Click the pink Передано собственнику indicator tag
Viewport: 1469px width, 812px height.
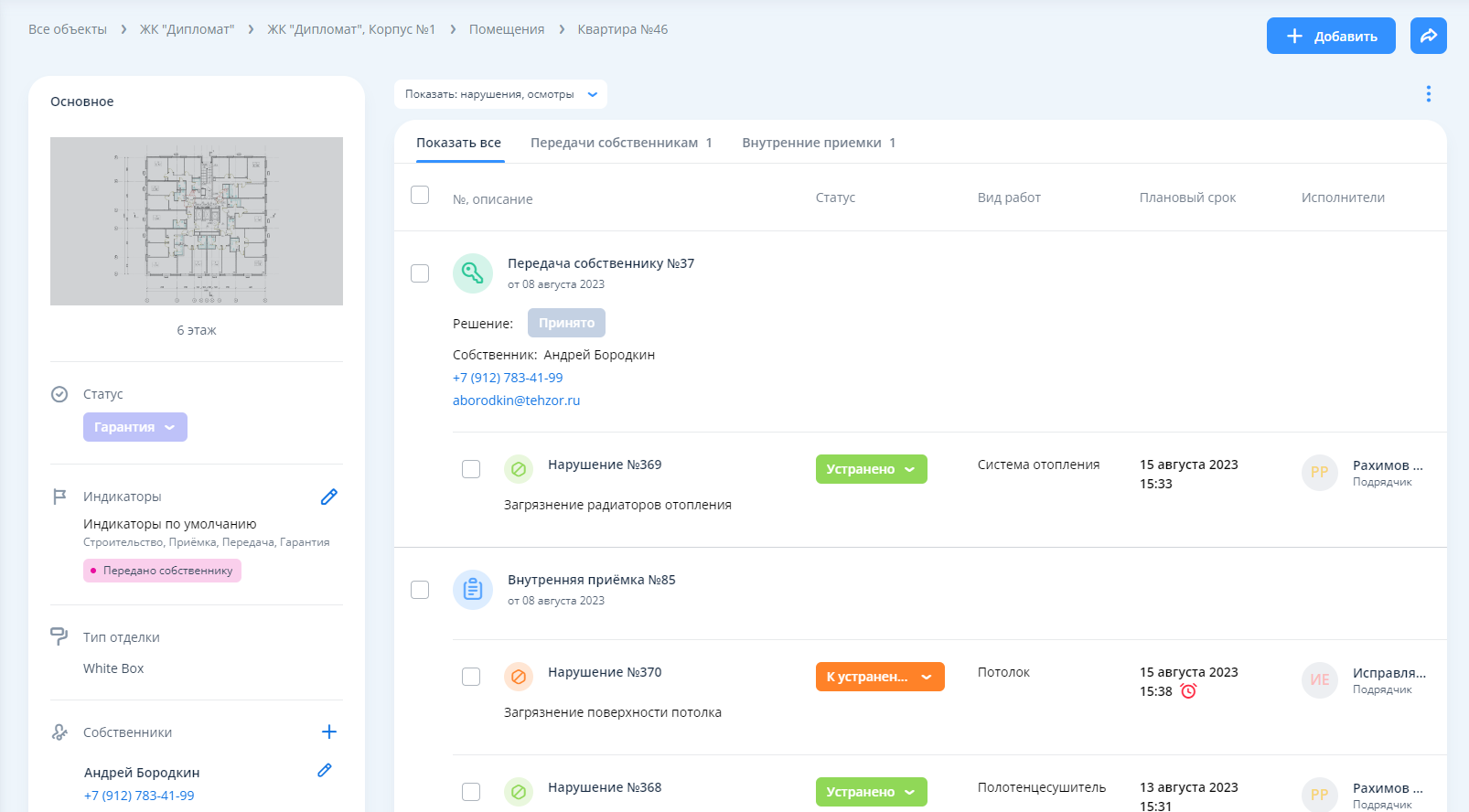(x=162, y=571)
